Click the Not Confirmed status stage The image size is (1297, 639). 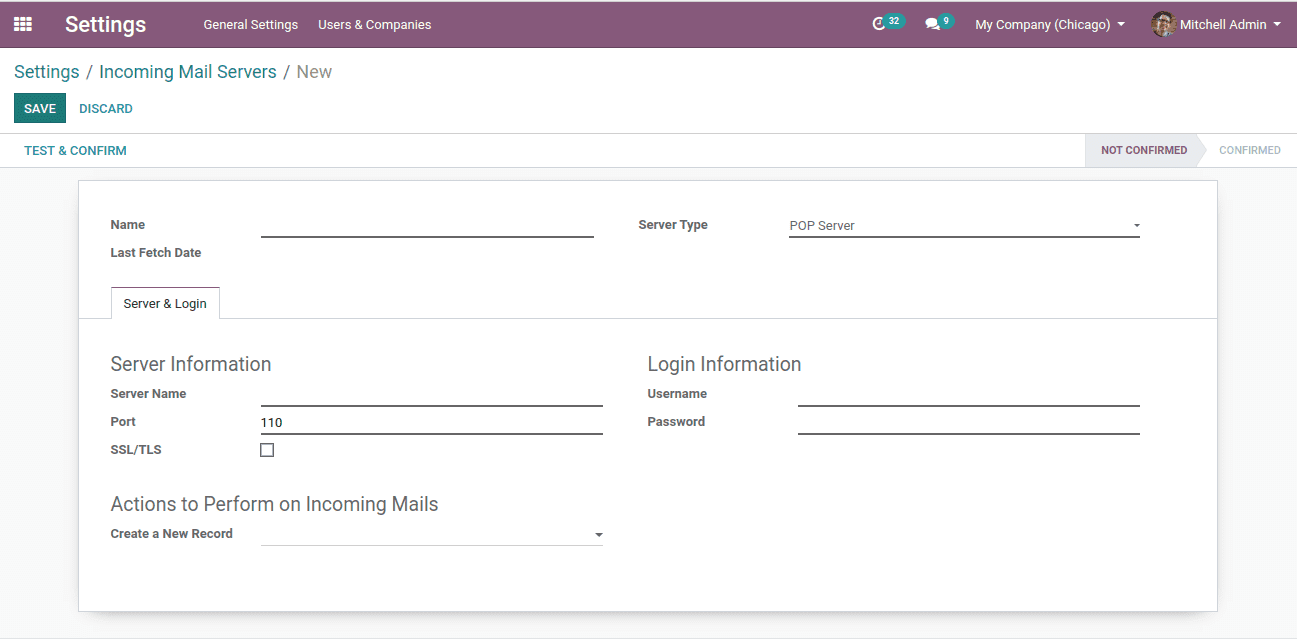1143,150
